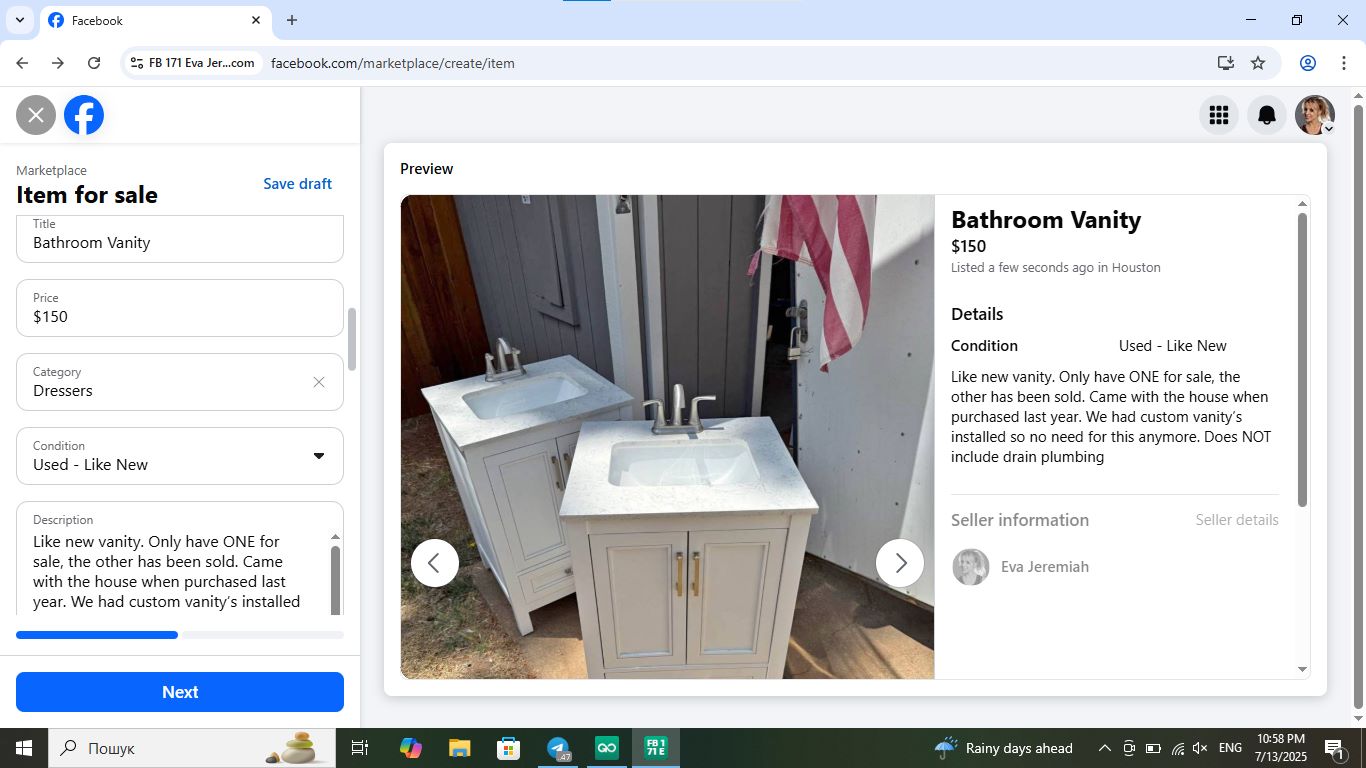Close the Marketplace listing form
The image size is (1366, 768).
(x=36, y=115)
